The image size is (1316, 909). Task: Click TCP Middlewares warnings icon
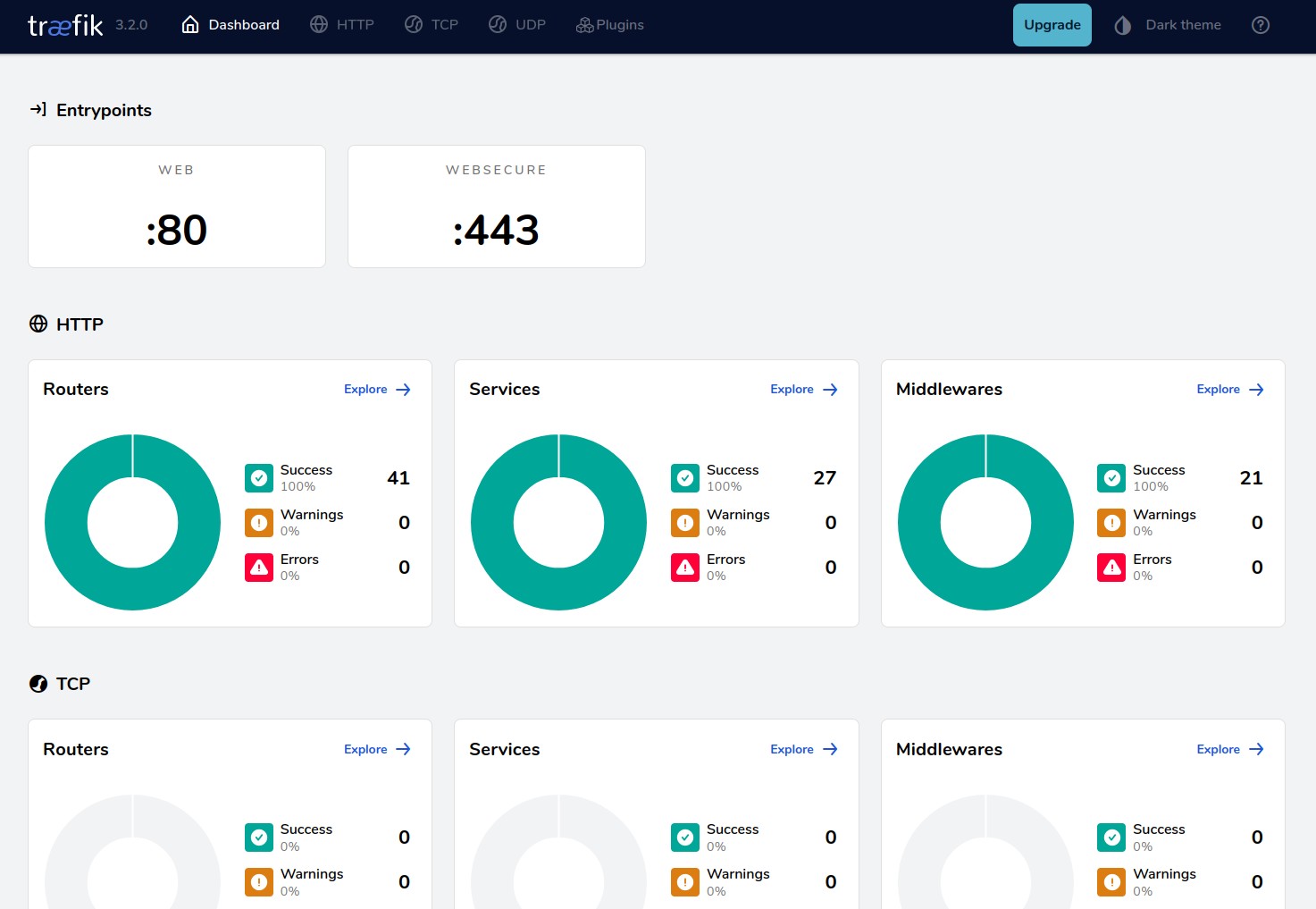(x=1111, y=882)
